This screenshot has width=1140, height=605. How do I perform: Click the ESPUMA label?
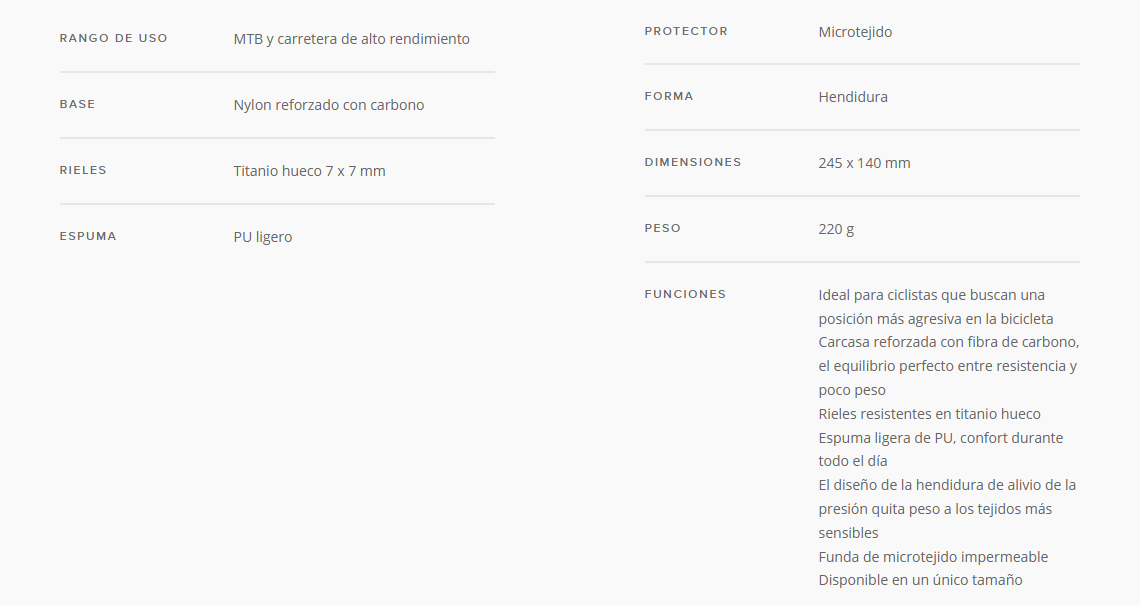coord(88,236)
